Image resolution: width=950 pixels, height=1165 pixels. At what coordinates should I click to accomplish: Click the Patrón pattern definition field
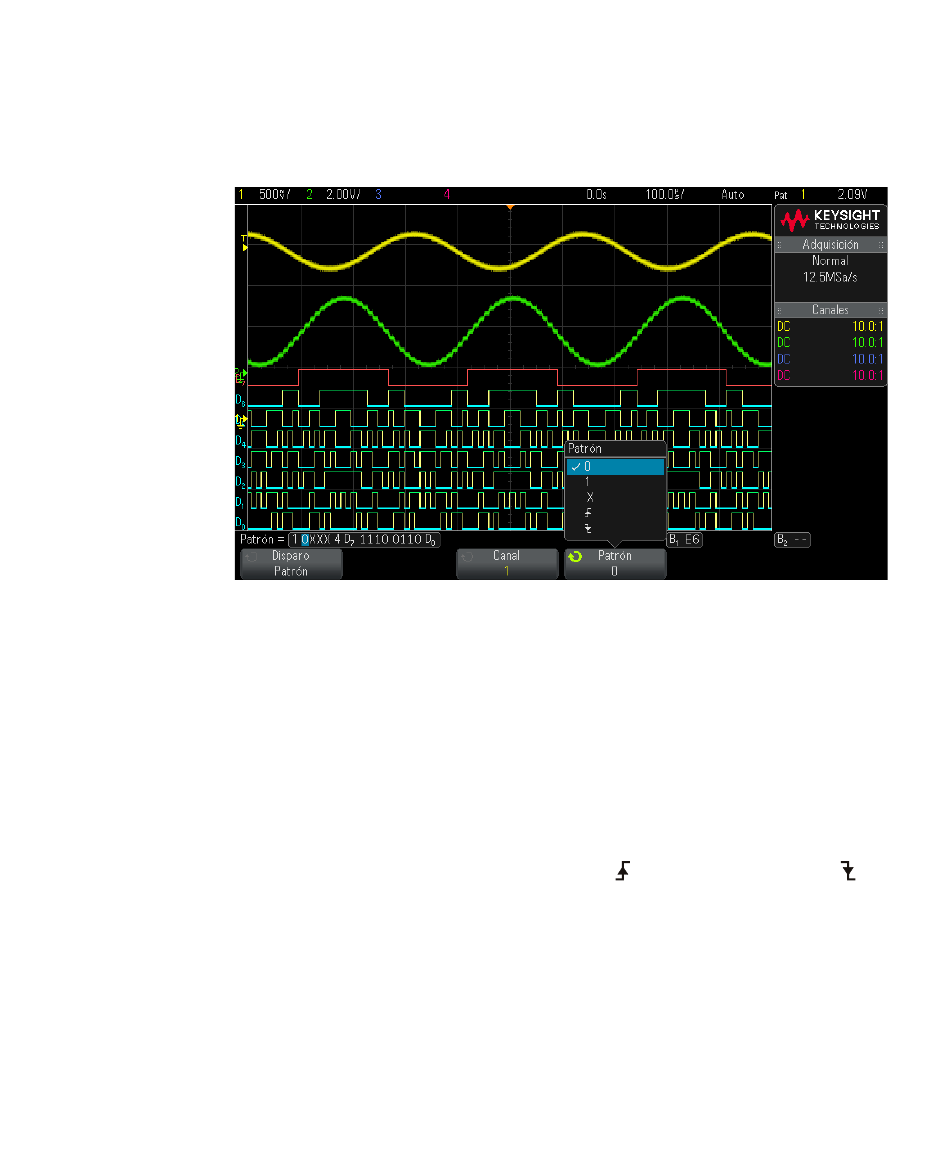(364, 539)
